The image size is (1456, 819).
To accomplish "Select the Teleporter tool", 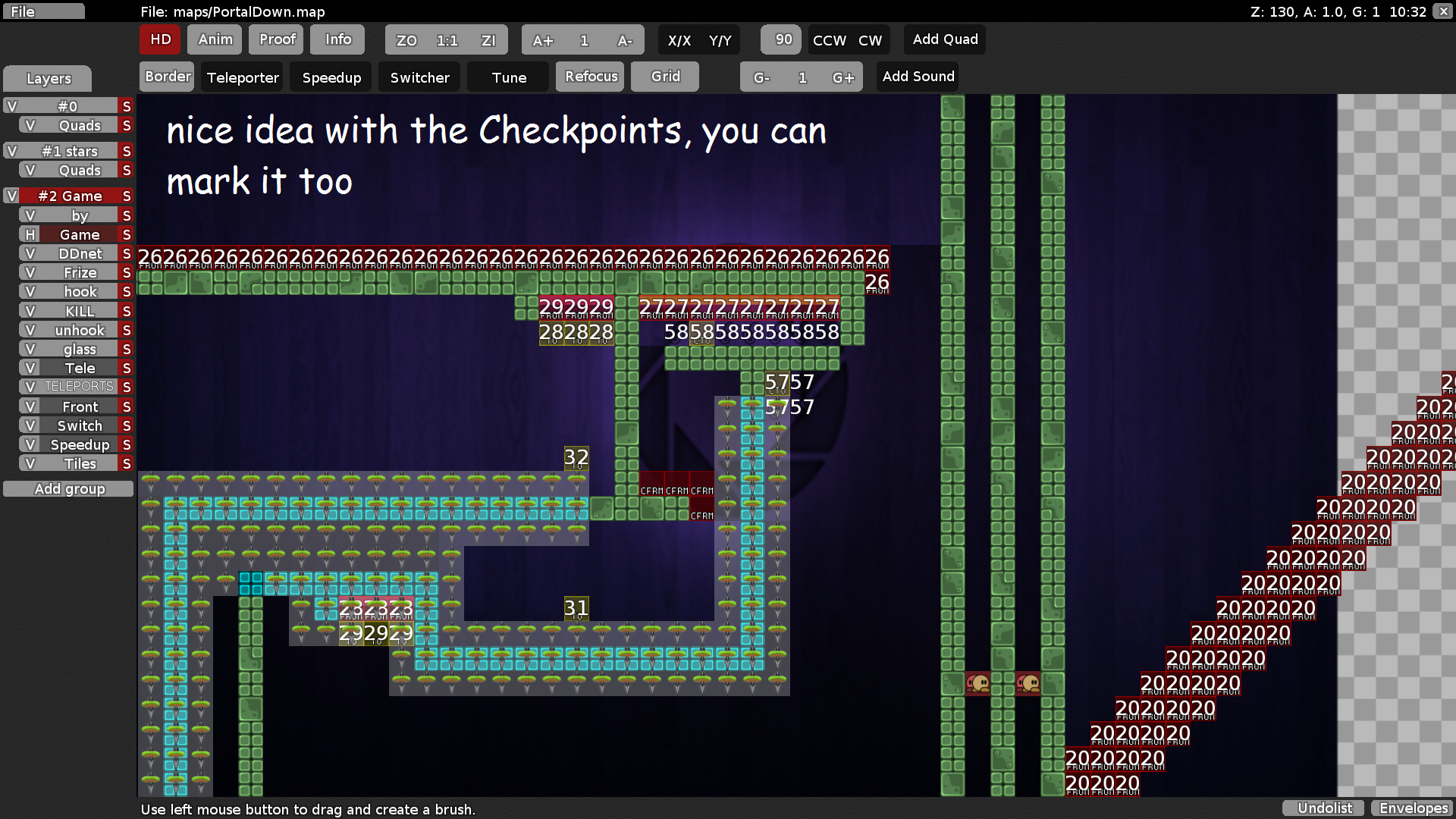I will click(241, 77).
